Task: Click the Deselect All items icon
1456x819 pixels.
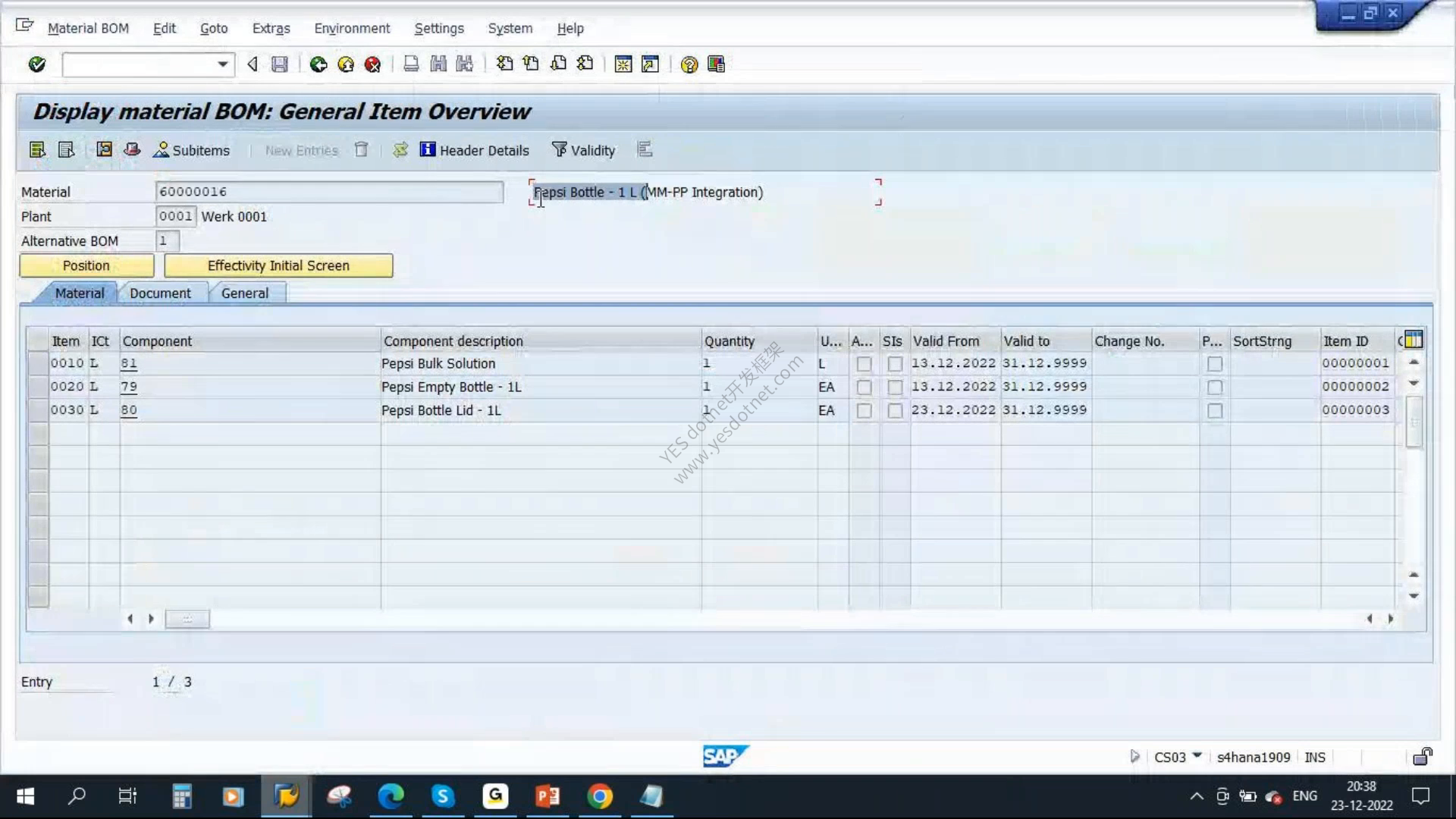Action: (66, 150)
